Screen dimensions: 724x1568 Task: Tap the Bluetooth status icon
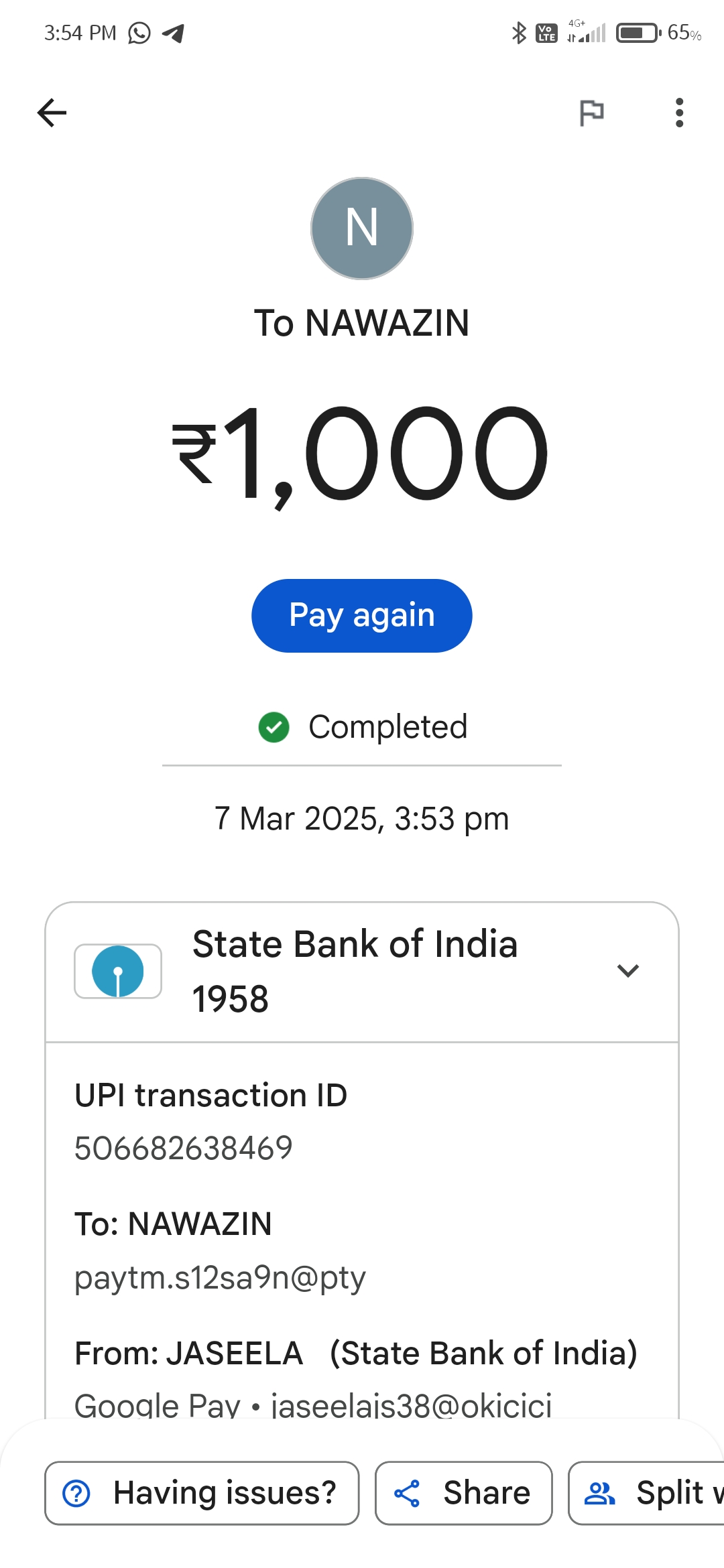click(518, 33)
